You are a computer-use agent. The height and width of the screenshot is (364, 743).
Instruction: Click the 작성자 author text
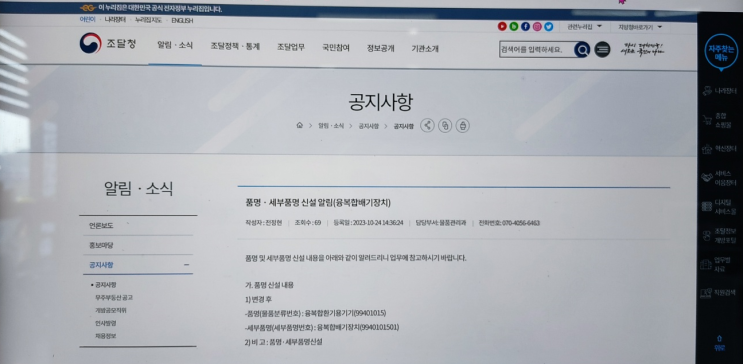click(x=263, y=223)
